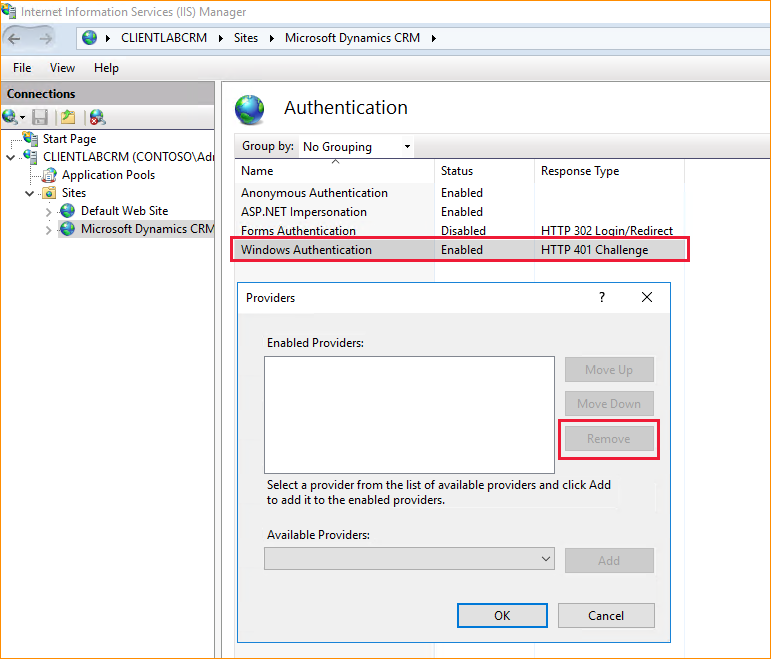Expand the Default Web Site node
Image resolution: width=771 pixels, height=659 pixels.
point(48,212)
